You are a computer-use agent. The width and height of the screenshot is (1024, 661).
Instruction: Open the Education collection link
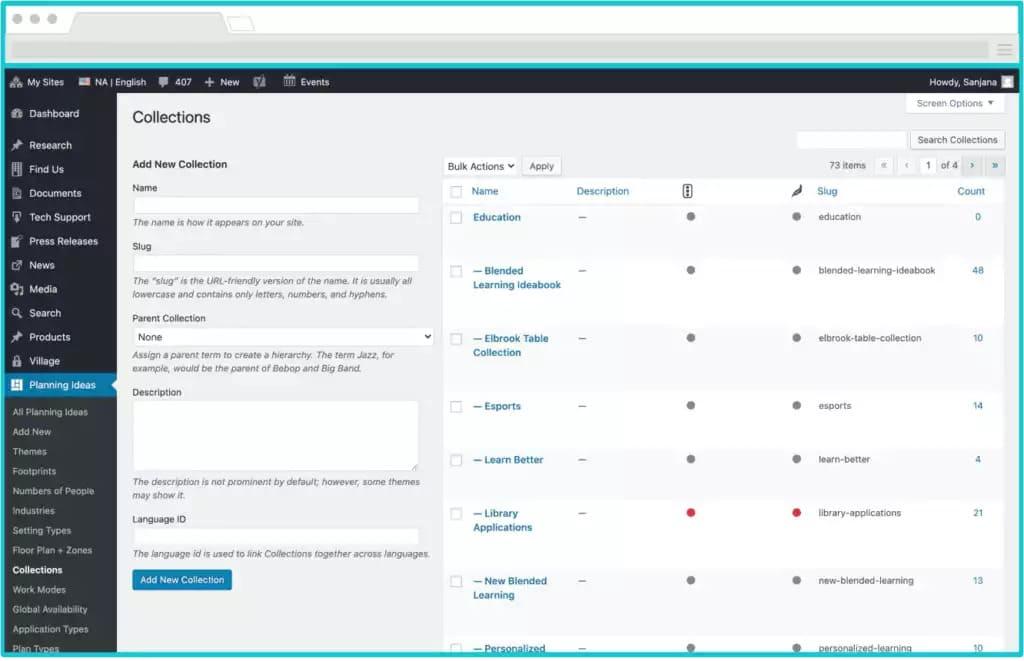(497, 218)
